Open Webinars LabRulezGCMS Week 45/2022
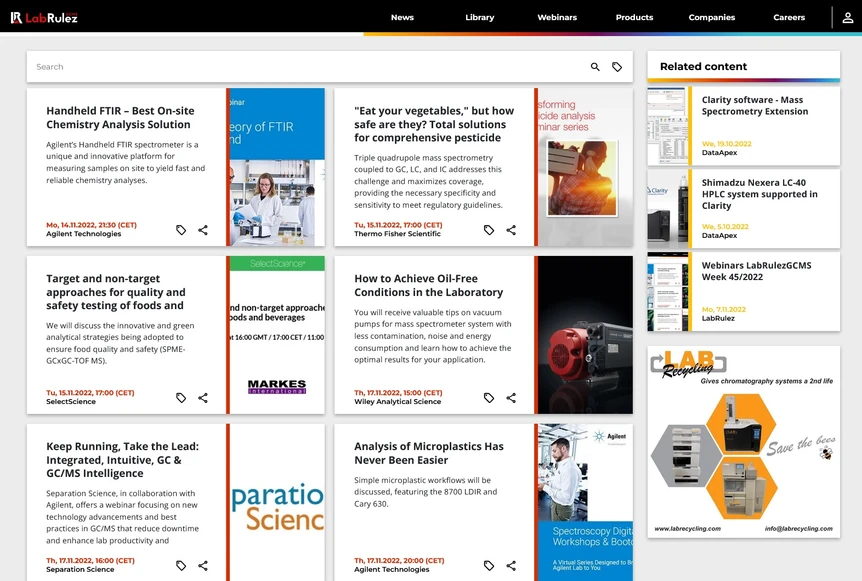 click(x=756, y=271)
